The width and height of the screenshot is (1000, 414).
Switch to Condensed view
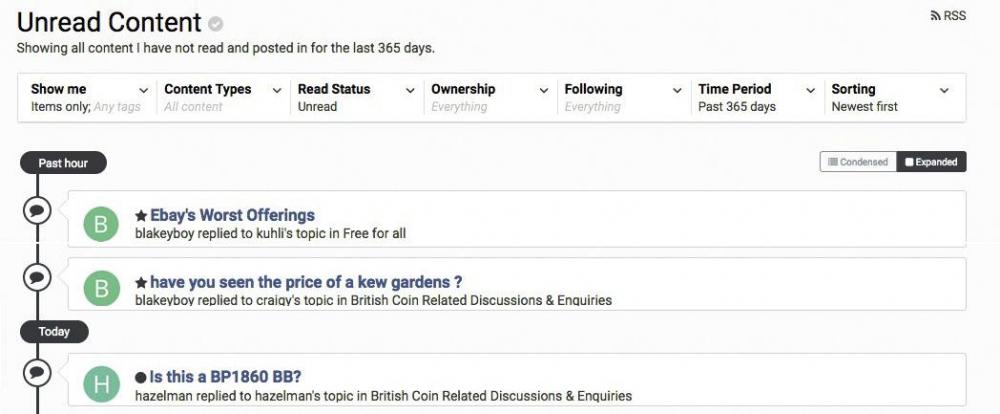[x=858, y=162]
